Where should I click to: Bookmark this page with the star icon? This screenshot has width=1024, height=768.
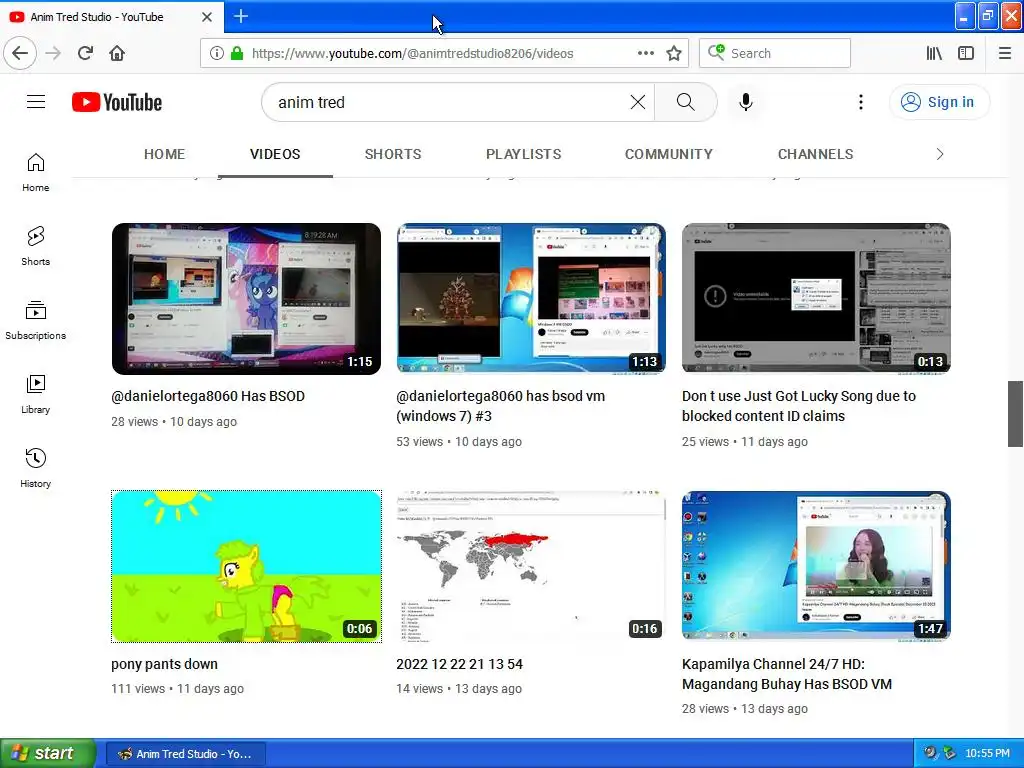tap(674, 53)
